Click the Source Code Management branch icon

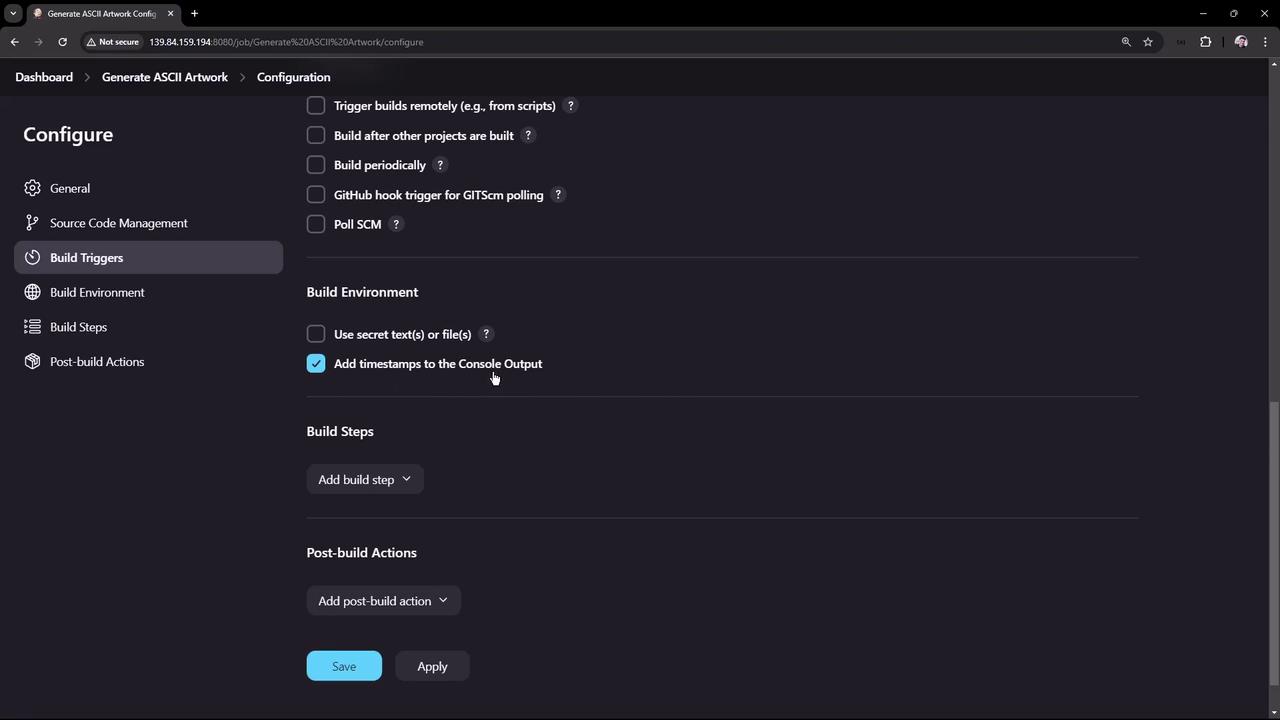[x=33, y=223]
